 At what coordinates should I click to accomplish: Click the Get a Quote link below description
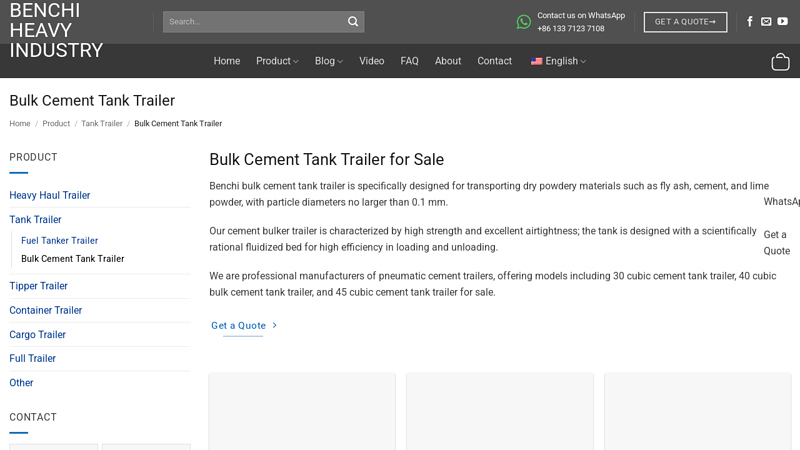click(x=244, y=326)
